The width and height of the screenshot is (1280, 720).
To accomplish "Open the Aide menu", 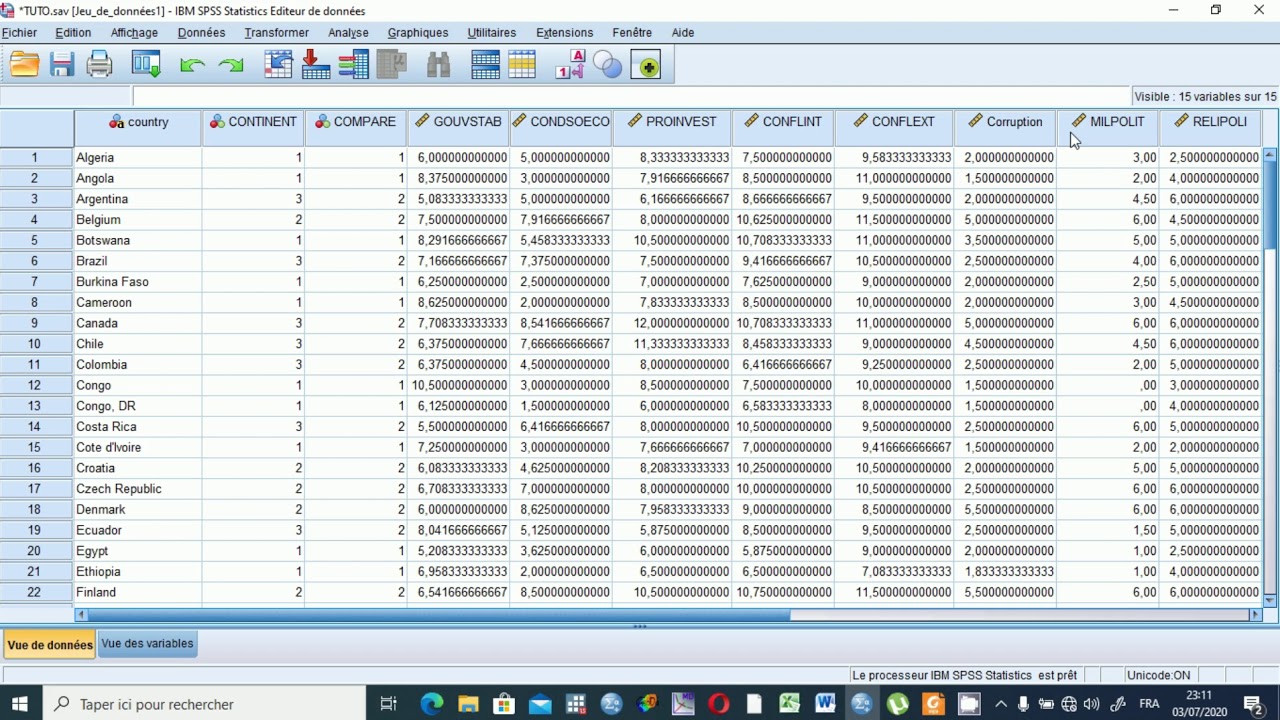I will [683, 32].
